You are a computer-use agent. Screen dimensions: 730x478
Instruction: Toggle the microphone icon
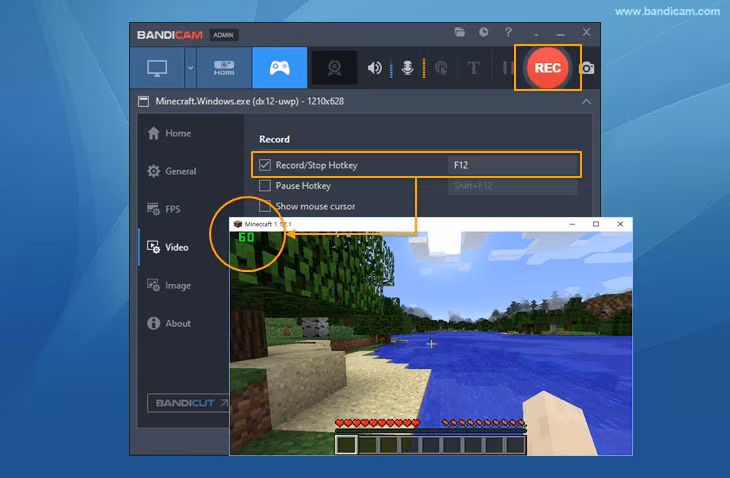click(408, 68)
